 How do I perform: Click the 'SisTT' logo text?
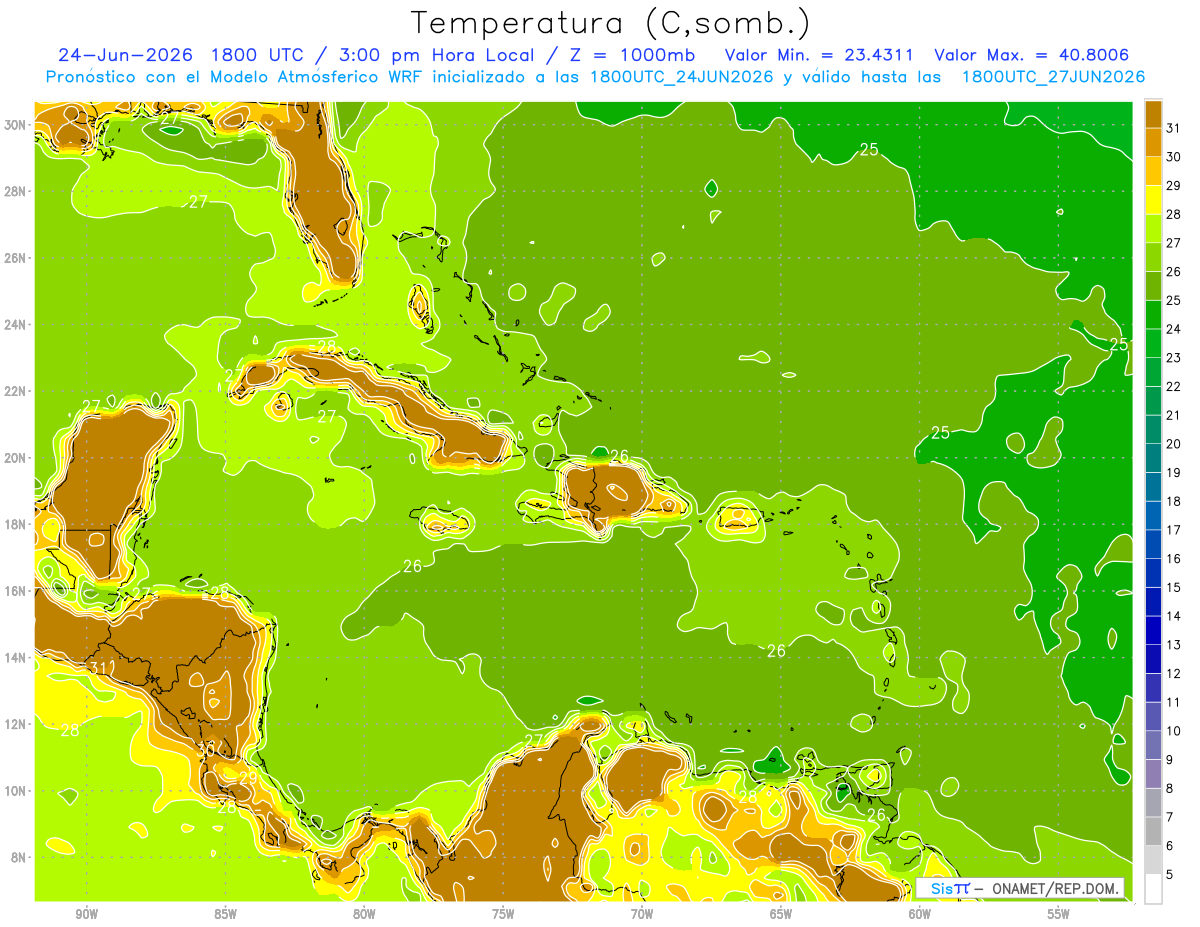click(950, 888)
